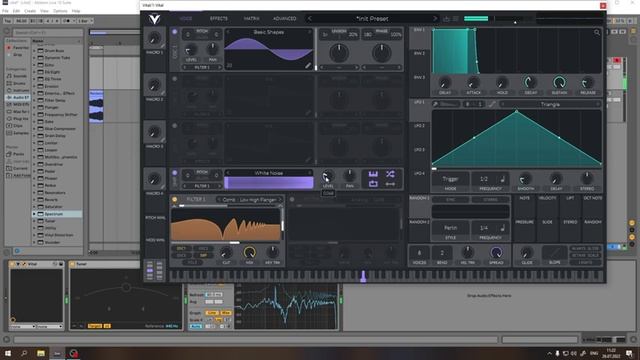
Task: Click the volume icon in the system tray
Action: pos(573,353)
